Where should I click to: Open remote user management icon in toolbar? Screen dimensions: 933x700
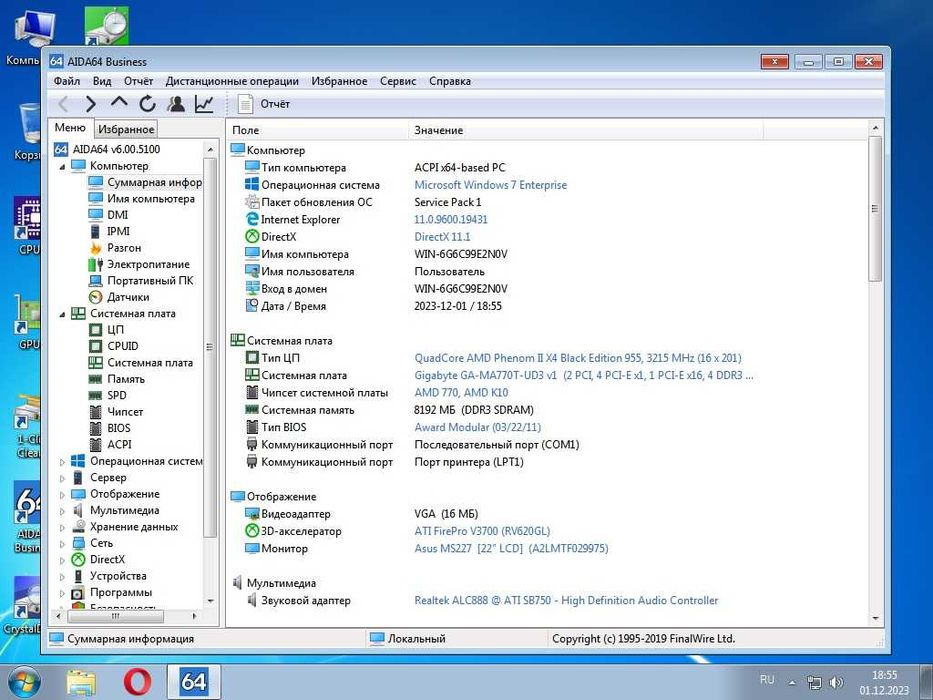point(176,104)
